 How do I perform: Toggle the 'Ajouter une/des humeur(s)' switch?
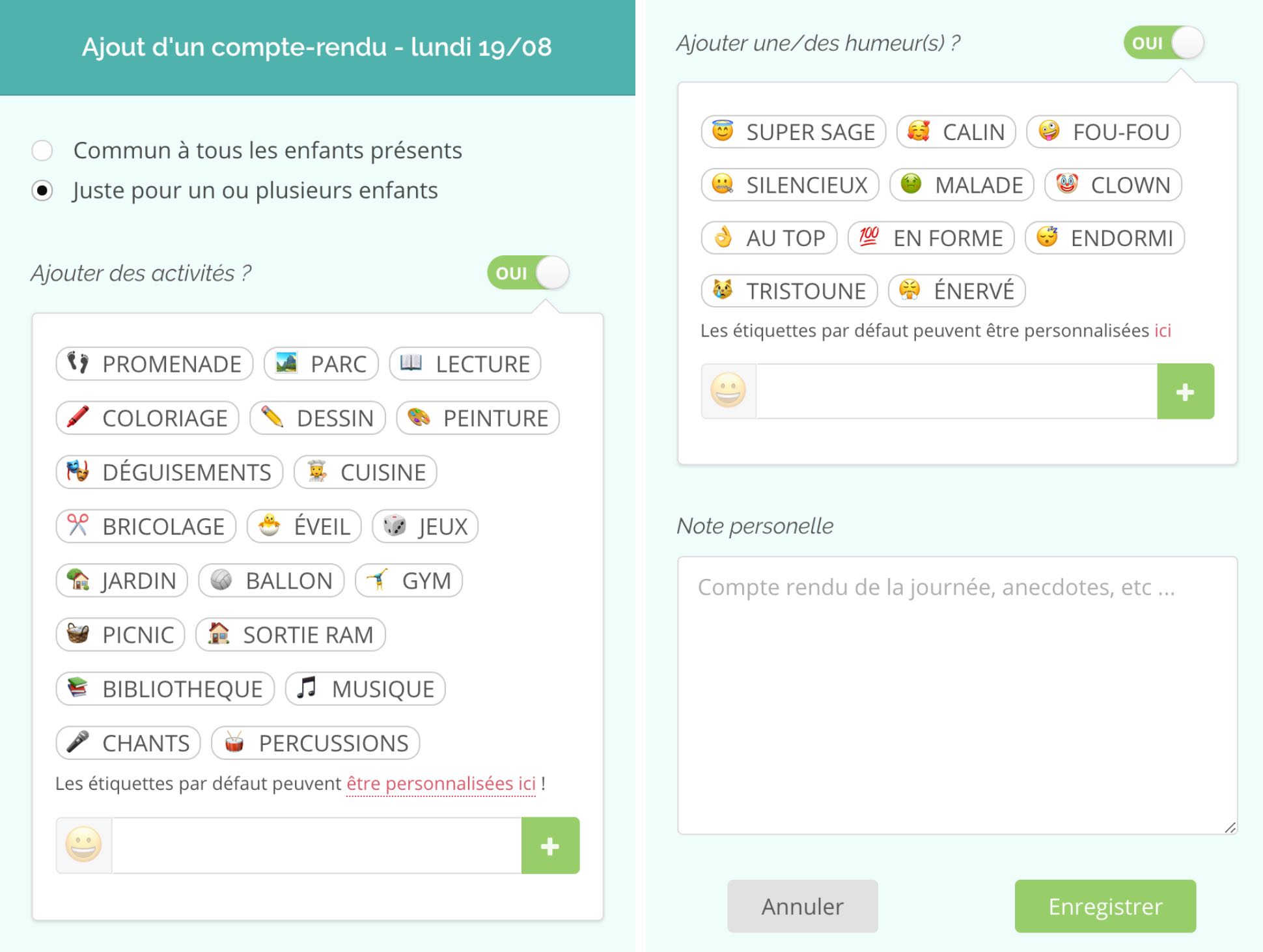[x=1164, y=43]
